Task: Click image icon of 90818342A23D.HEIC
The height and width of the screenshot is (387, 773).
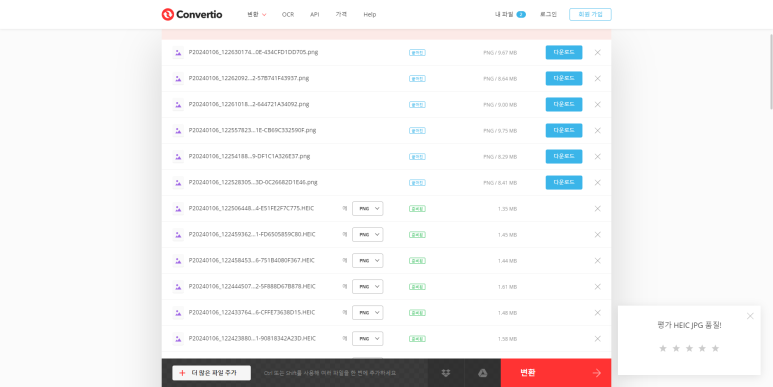Action: click(x=178, y=339)
